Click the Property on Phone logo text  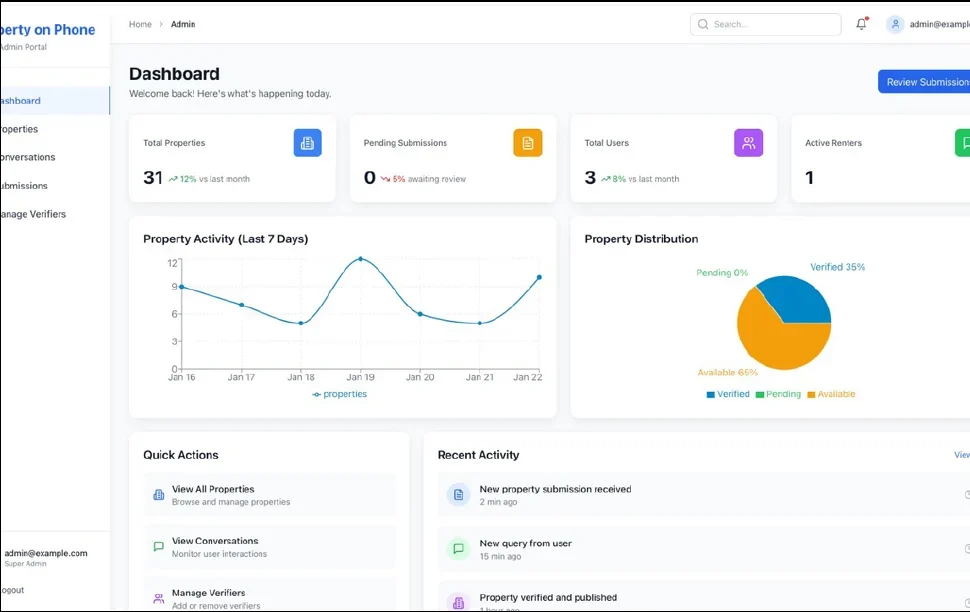48,30
